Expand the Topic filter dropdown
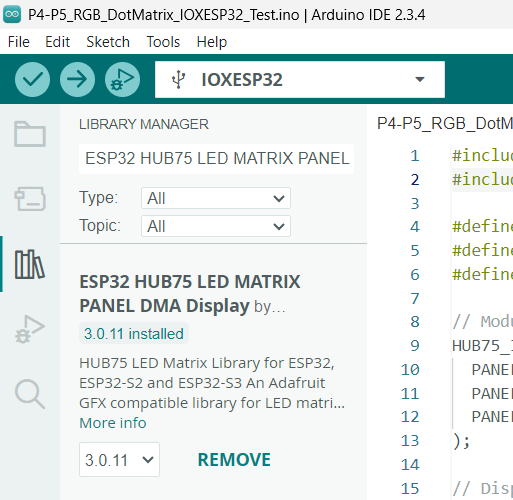 point(216,226)
